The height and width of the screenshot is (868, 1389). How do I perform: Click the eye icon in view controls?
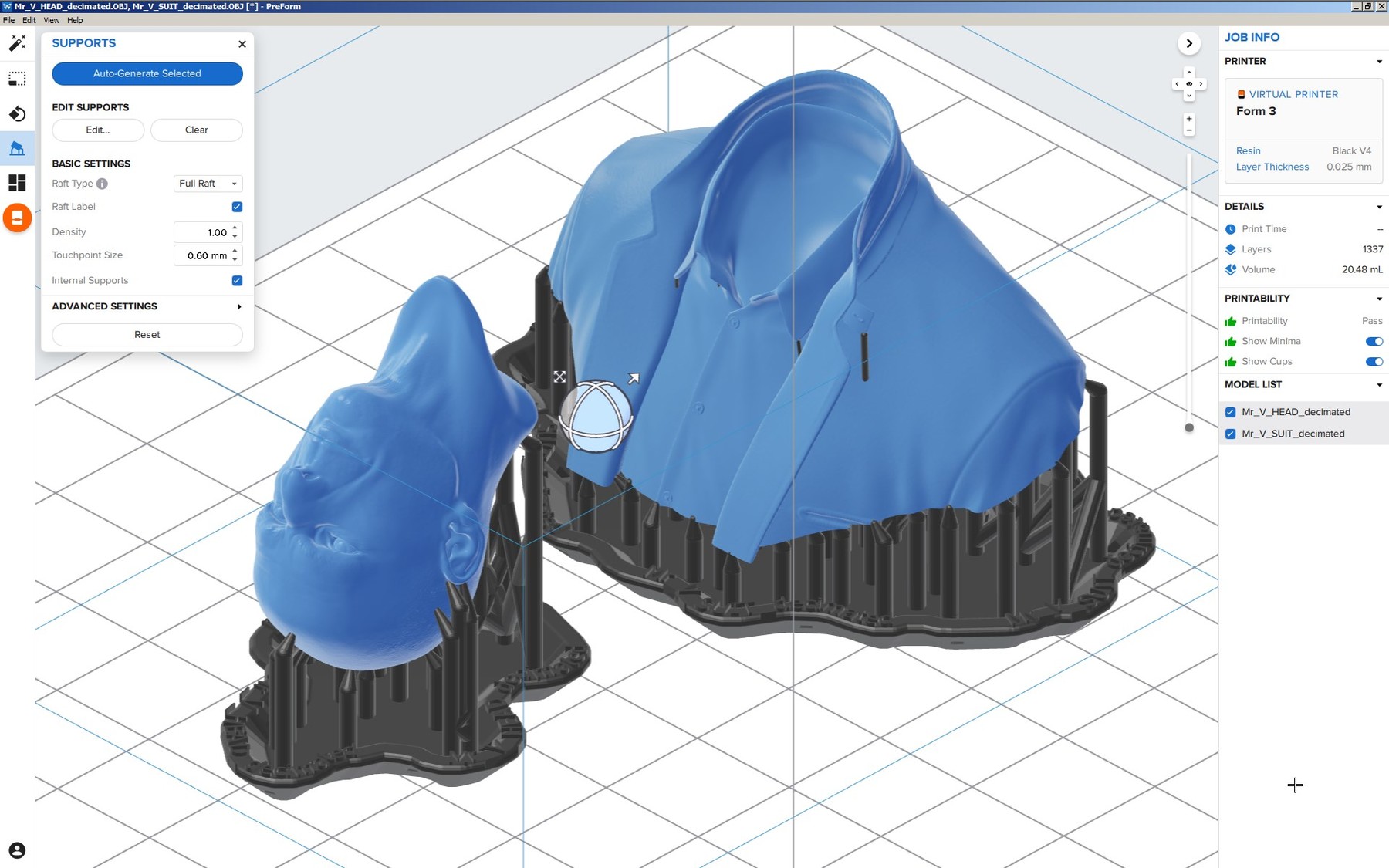tap(1189, 83)
